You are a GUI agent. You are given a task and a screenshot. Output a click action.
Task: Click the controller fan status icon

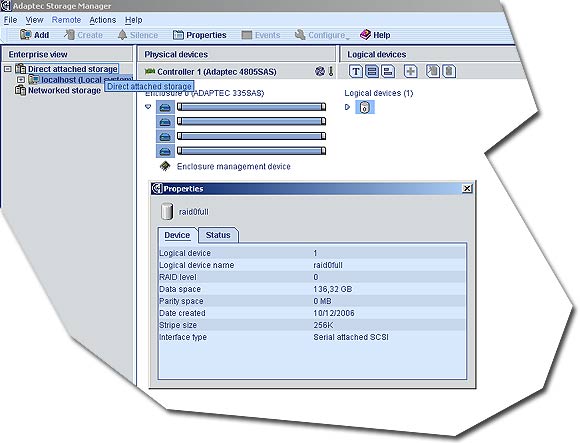(x=320, y=71)
